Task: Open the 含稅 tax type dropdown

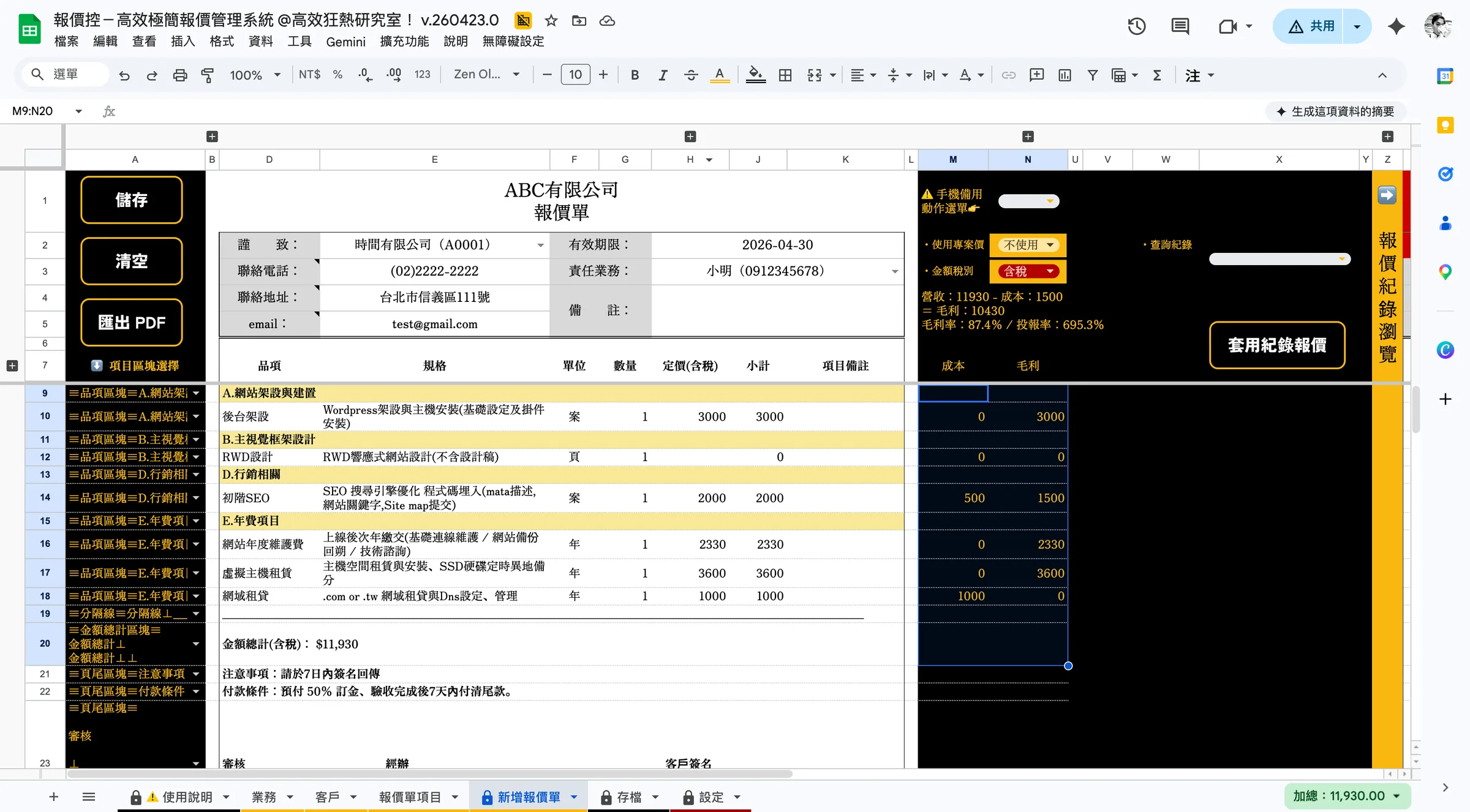Action: 1028,271
